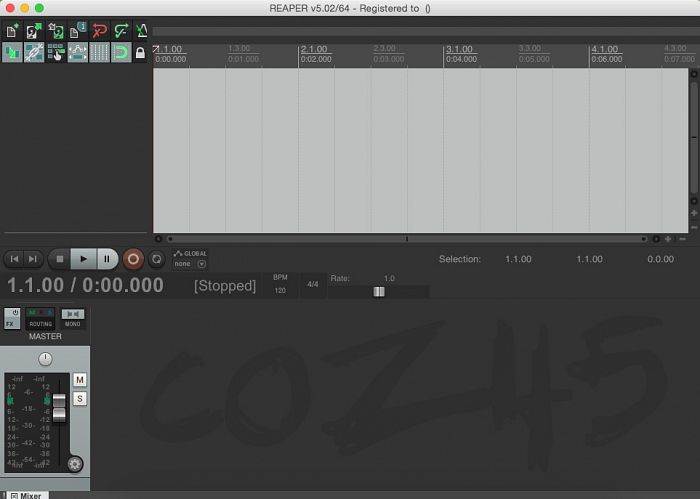Toggle the master Mono button

(x=73, y=318)
